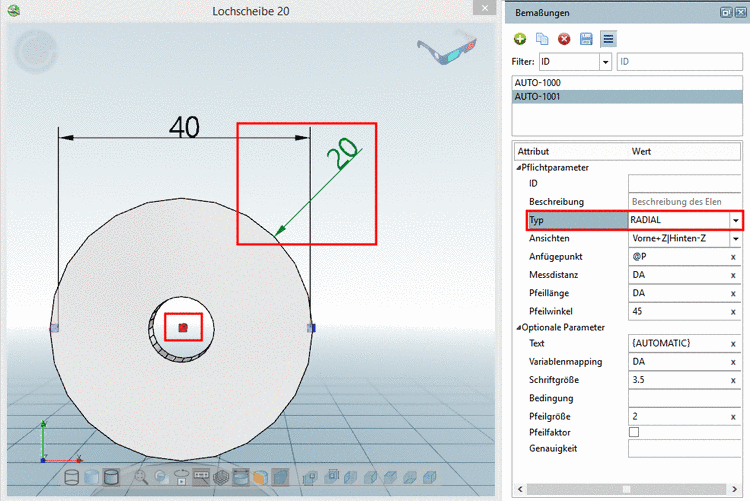The width and height of the screenshot is (750, 501).
Task: Save dimensions with the floppy disk icon
Action: click(586, 39)
